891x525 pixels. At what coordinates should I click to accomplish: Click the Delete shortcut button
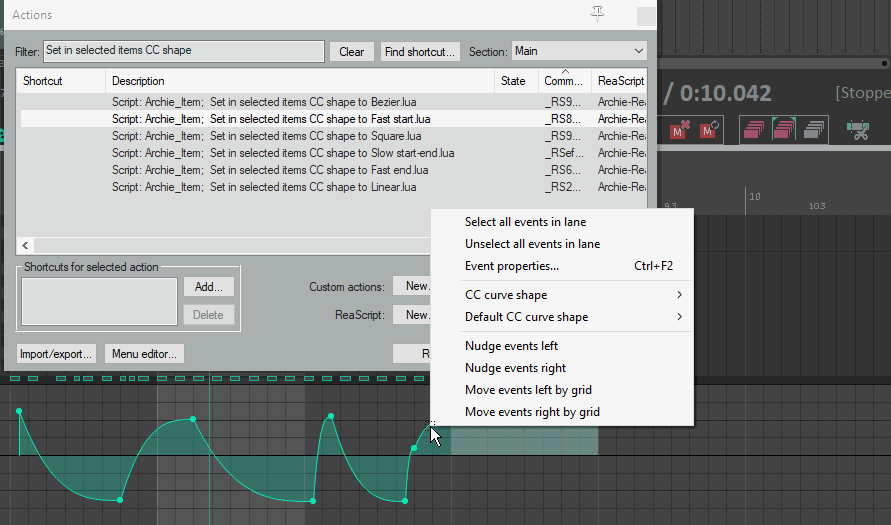click(x=208, y=315)
